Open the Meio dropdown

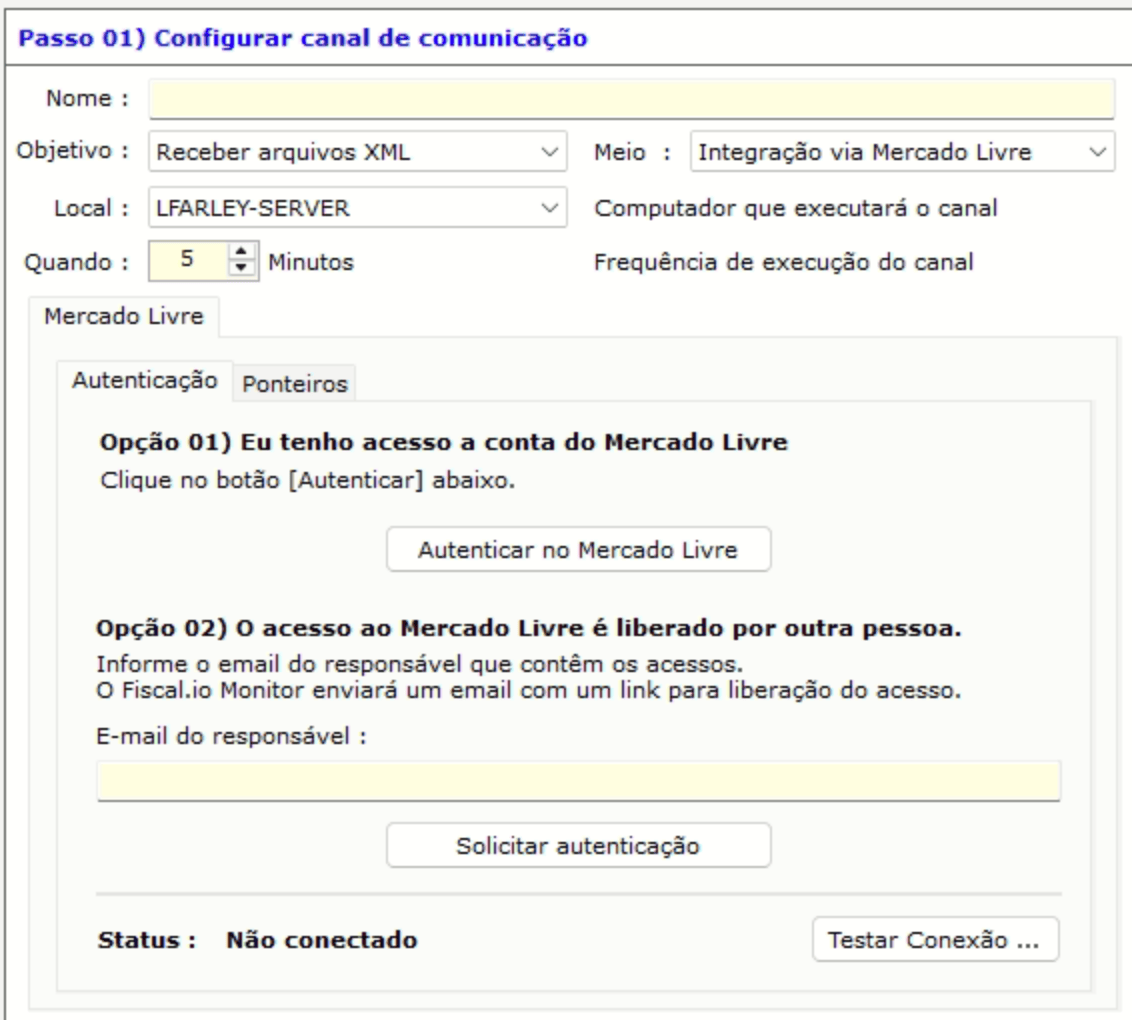tap(902, 152)
